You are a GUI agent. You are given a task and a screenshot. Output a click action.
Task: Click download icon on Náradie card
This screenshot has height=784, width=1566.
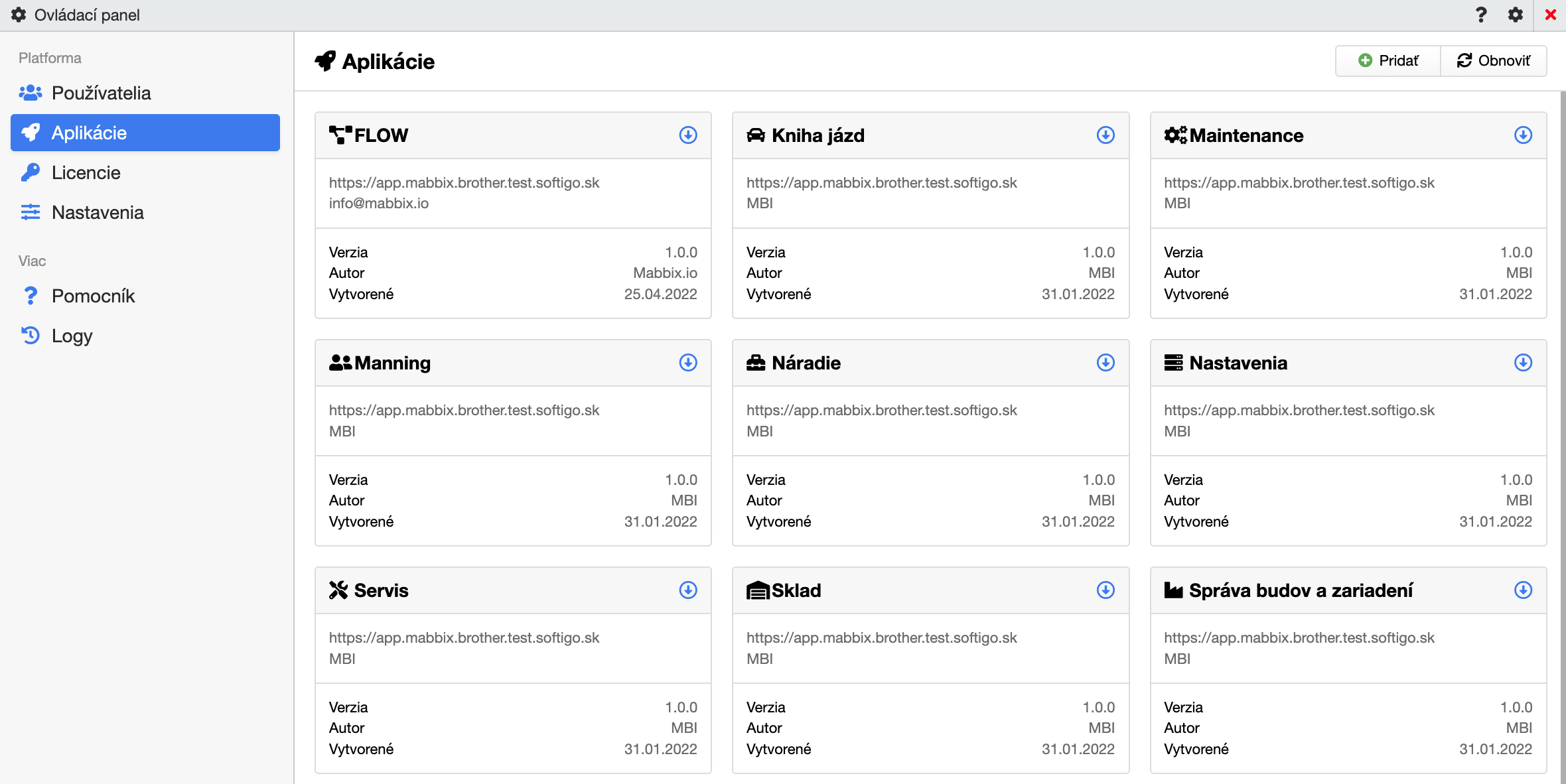click(x=1105, y=363)
